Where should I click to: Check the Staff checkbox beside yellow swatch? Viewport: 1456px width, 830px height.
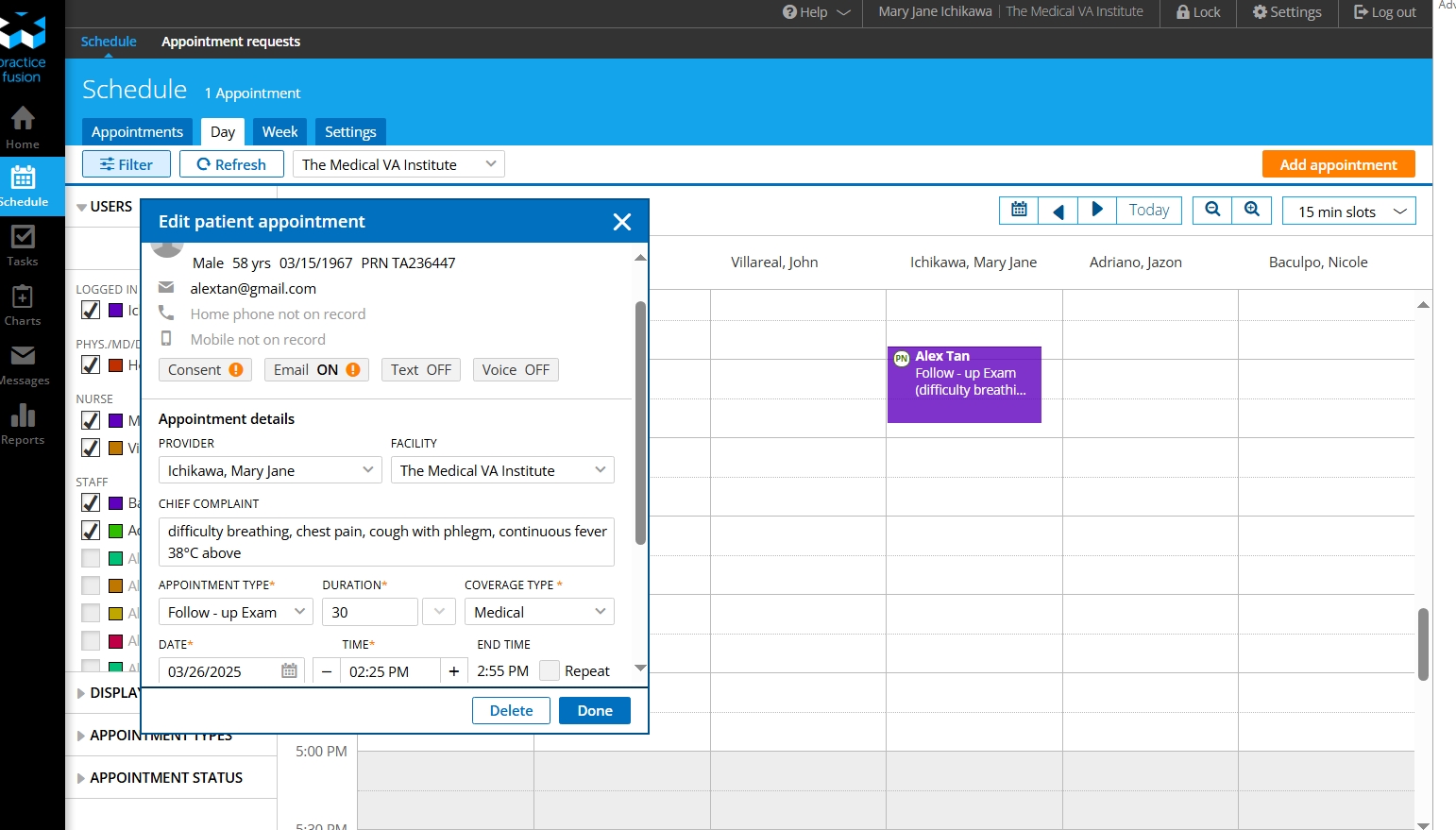[x=91, y=613]
